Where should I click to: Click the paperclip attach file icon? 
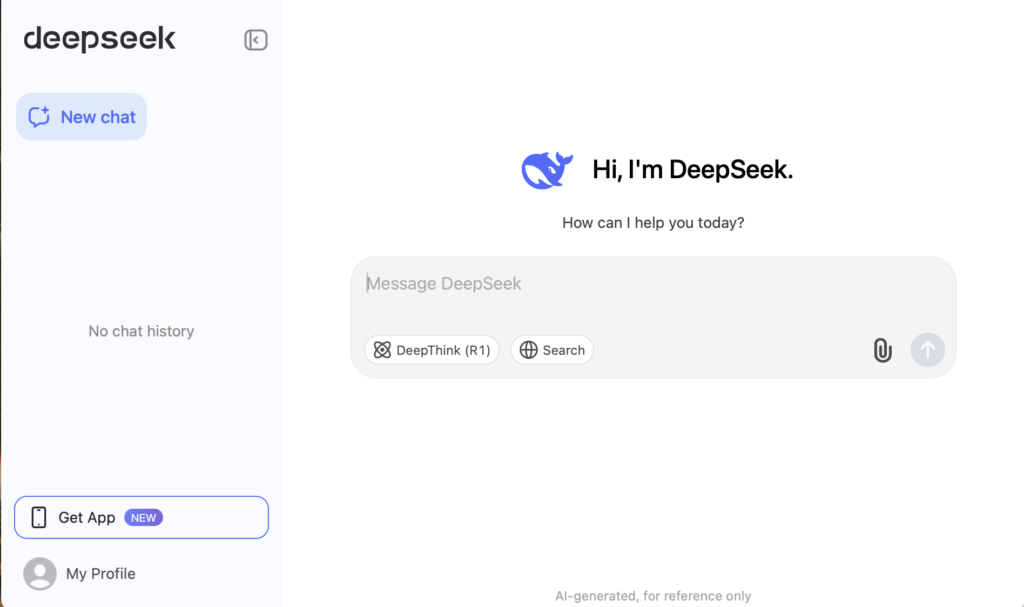[x=882, y=350]
